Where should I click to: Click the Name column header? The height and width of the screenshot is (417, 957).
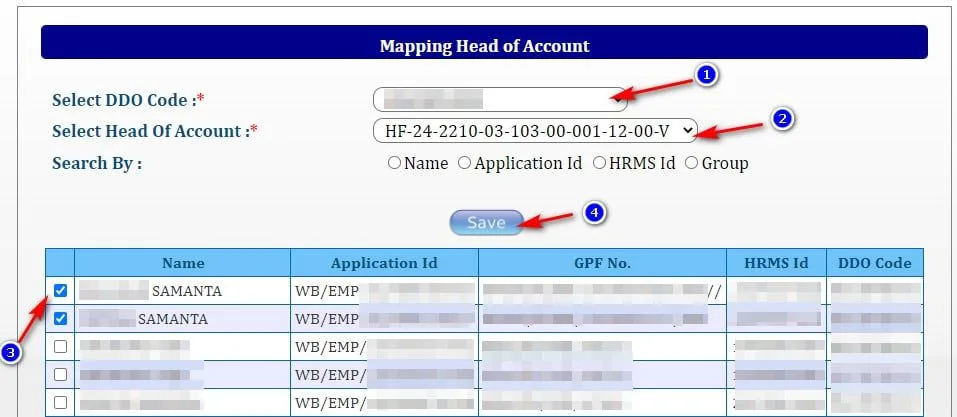182,263
